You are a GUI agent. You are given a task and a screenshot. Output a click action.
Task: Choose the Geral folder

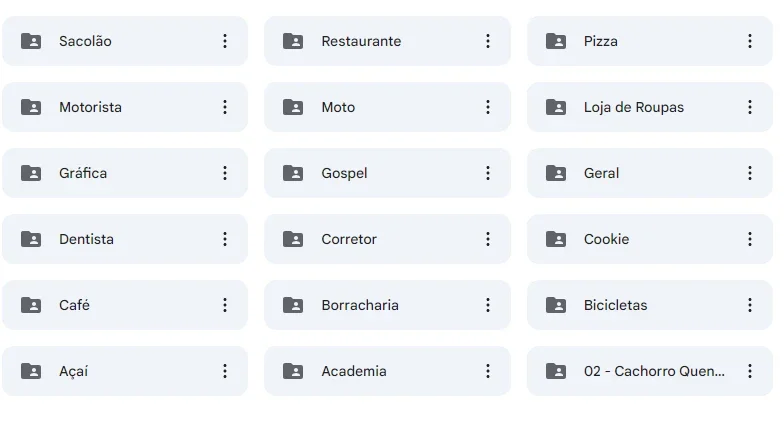point(650,173)
